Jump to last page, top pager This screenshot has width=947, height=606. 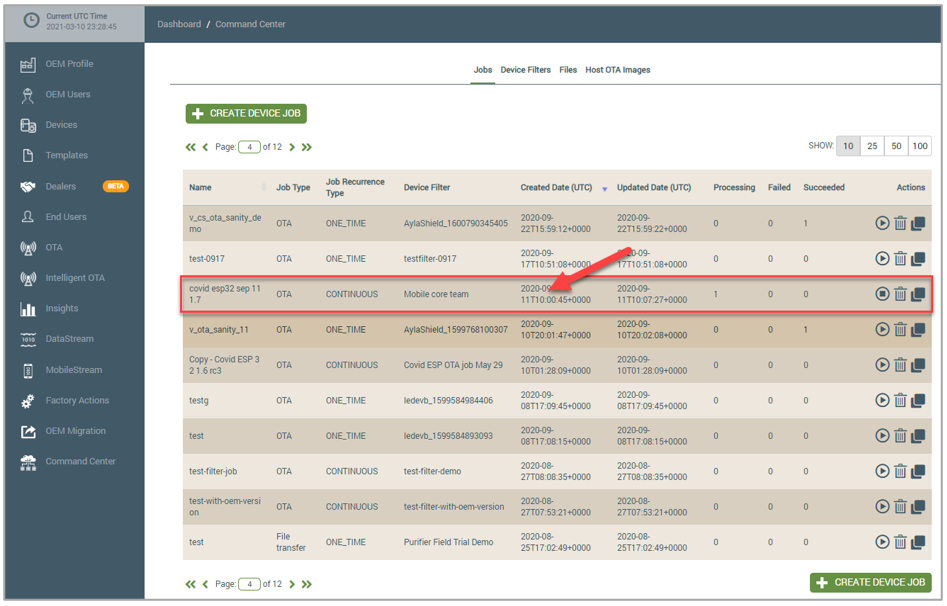pos(307,147)
